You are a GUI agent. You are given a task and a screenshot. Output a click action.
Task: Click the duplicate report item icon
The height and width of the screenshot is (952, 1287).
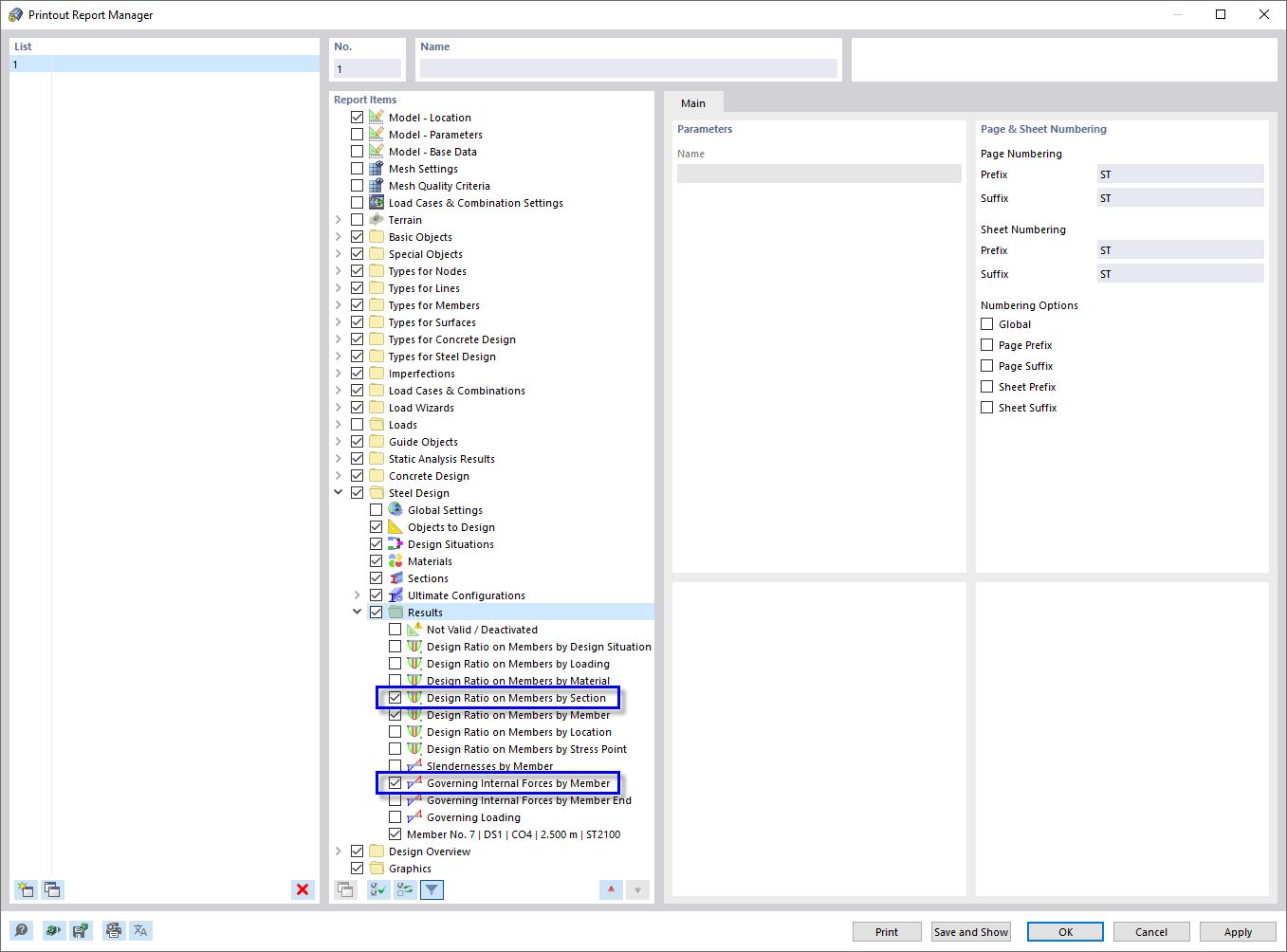point(346,889)
